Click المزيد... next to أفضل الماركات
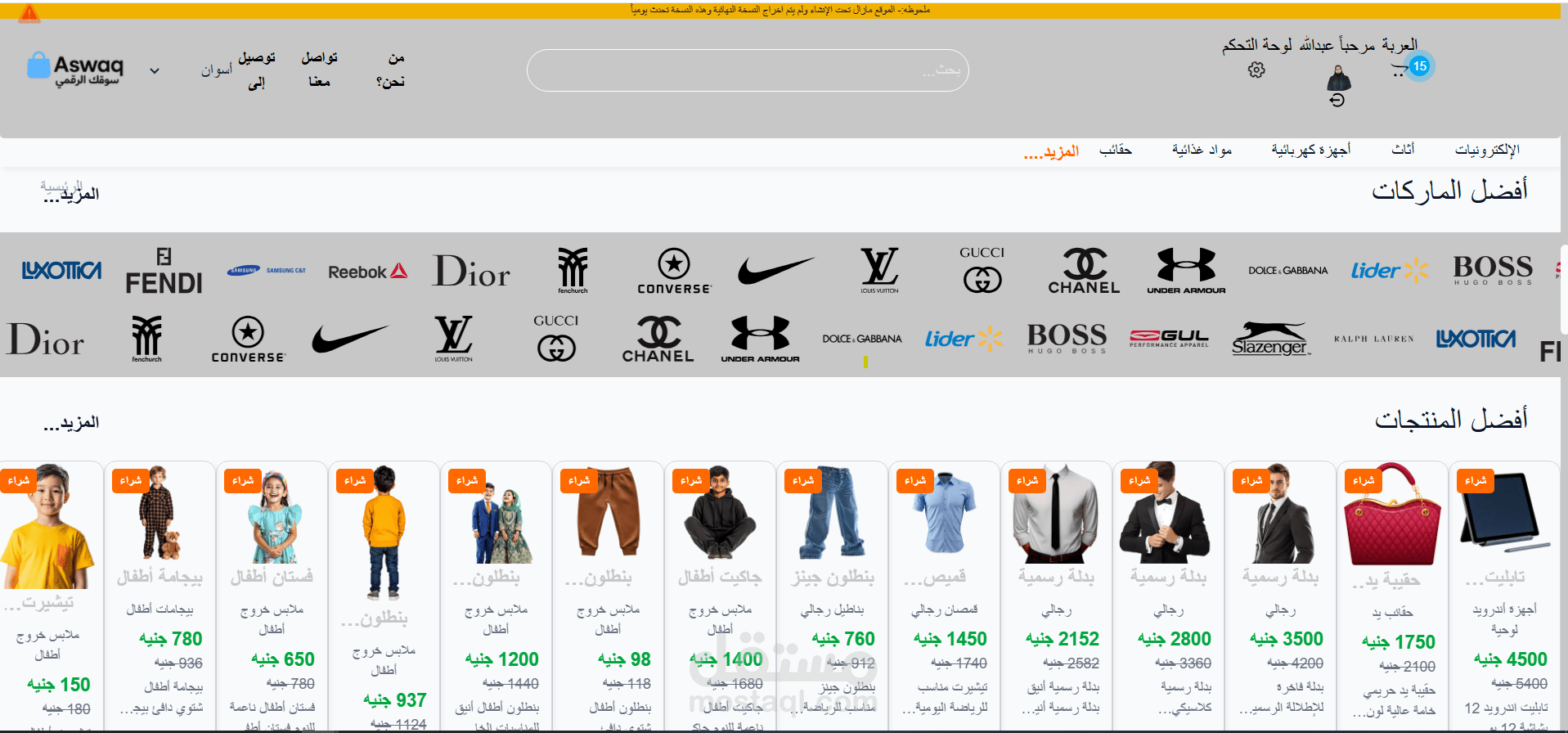The image size is (1568, 733). pyautogui.click(x=71, y=194)
